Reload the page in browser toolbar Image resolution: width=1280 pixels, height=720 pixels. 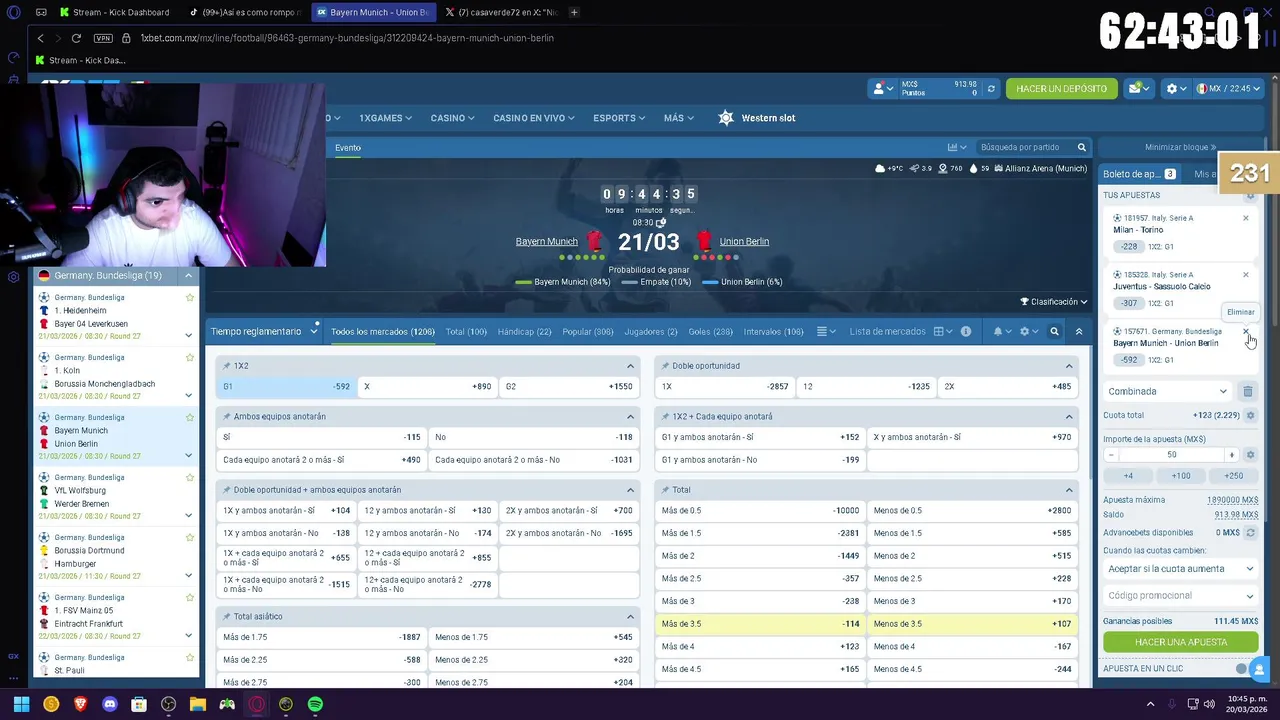[x=76, y=38]
